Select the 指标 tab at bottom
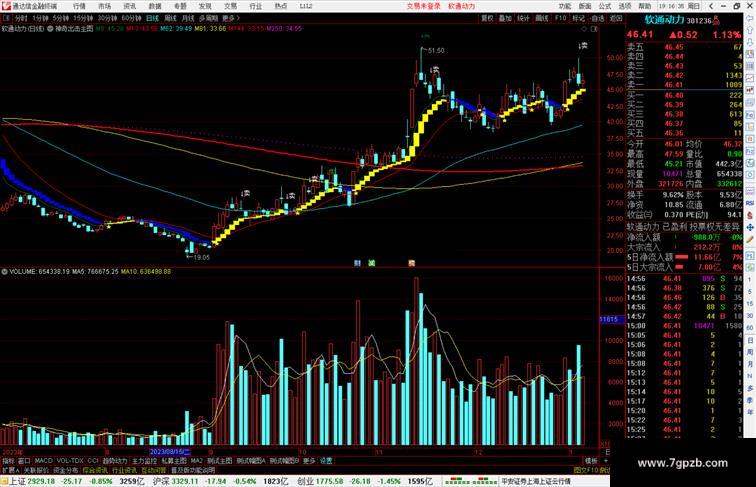Viewport: 756px width, 487px height. click(x=8, y=461)
